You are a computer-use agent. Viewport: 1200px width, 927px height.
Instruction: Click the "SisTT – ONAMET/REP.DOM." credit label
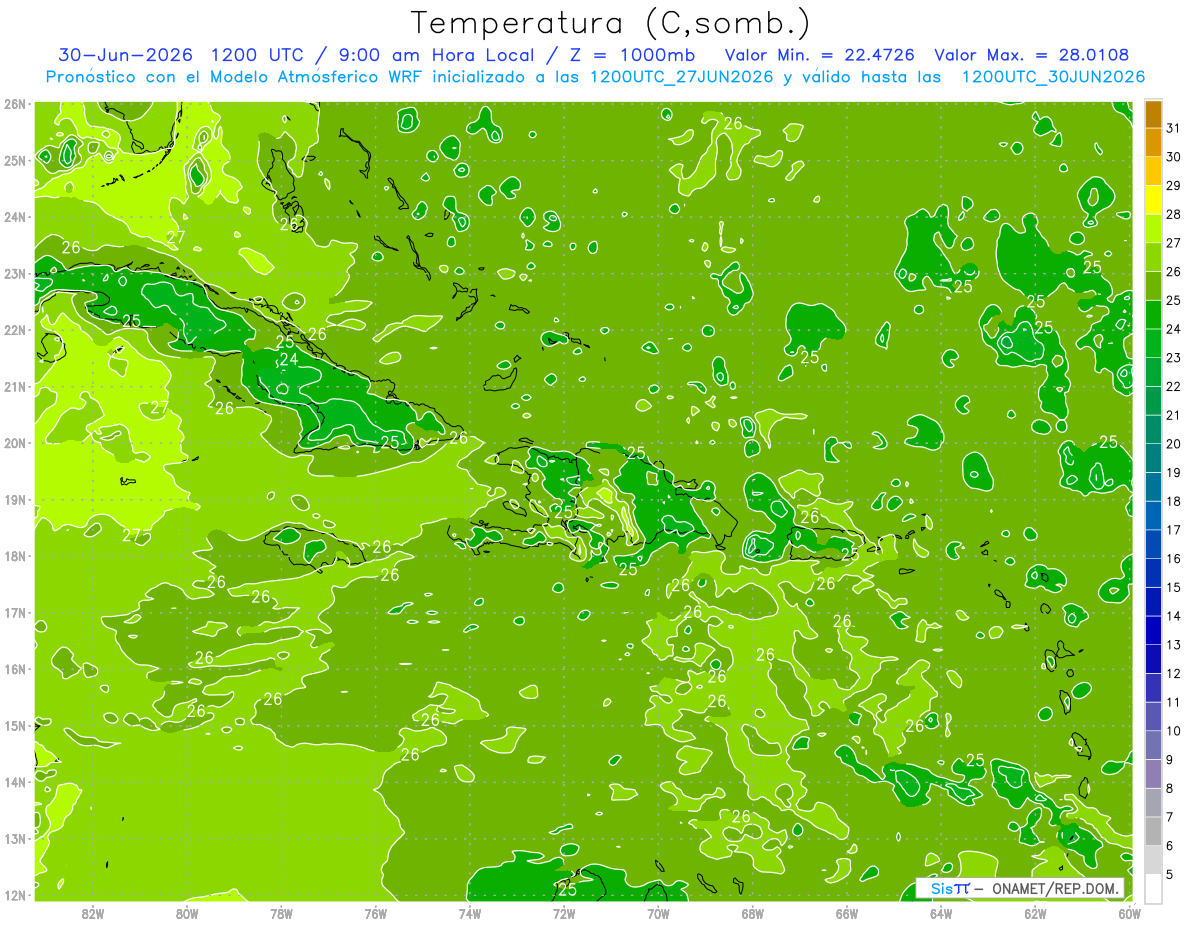[1020, 888]
